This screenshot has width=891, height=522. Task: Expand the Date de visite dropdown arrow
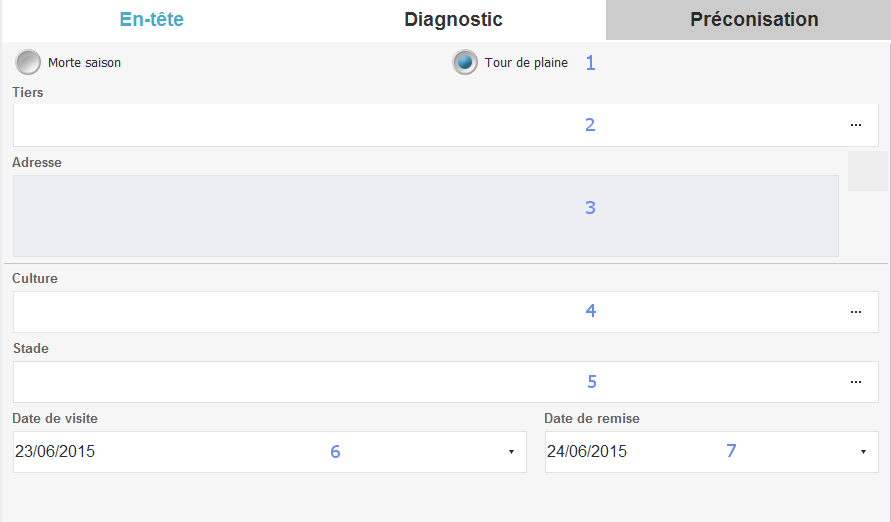pyautogui.click(x=511, y=452)
